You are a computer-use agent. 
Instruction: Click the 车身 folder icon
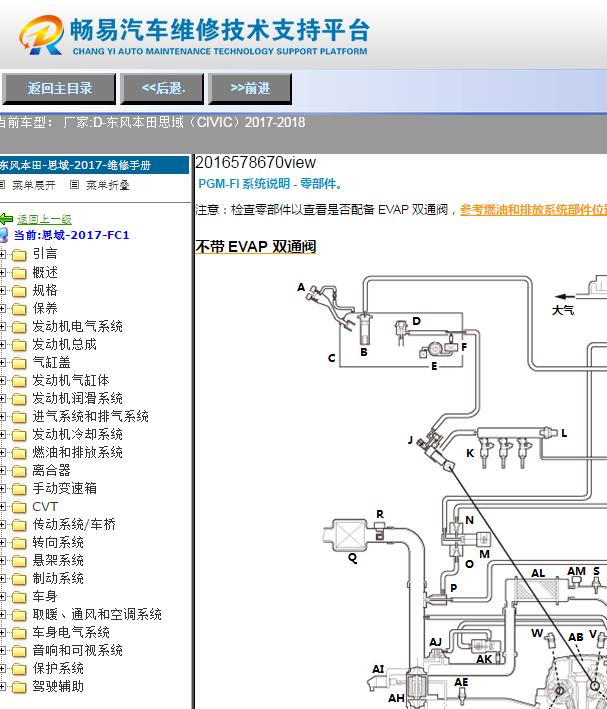coord(19,597)
